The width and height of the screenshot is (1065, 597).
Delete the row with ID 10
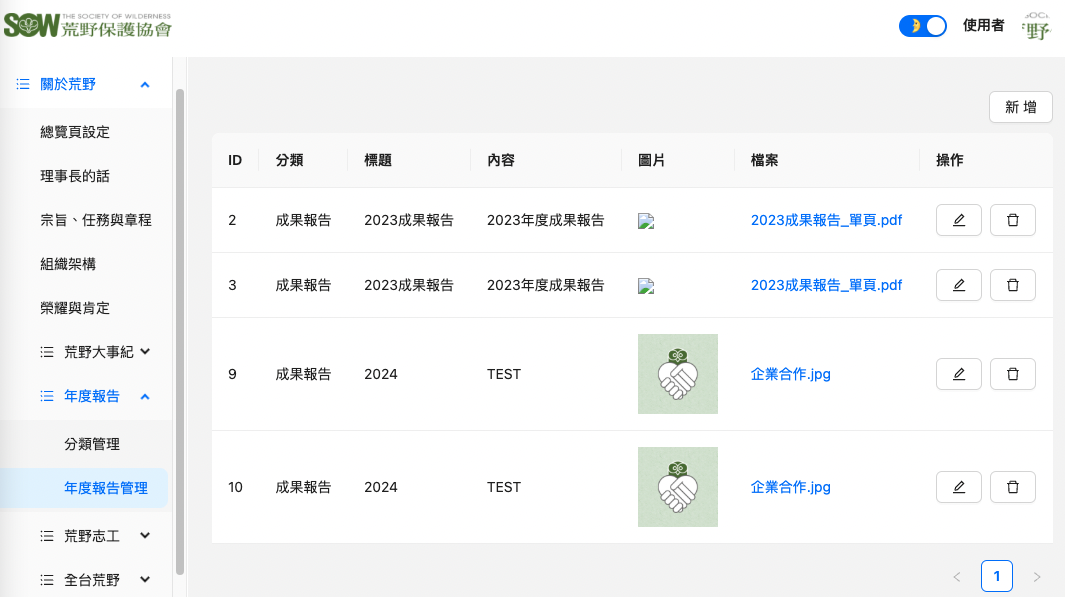coord(1012,487)
